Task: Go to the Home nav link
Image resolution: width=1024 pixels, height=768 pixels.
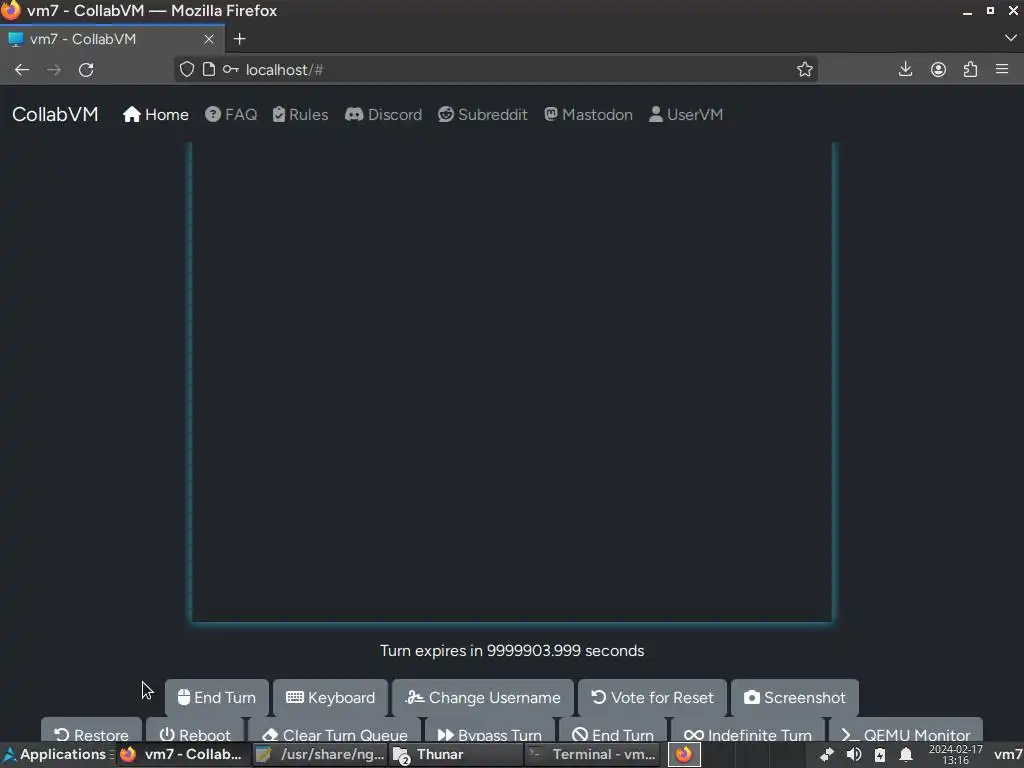Action: [156, 115]
